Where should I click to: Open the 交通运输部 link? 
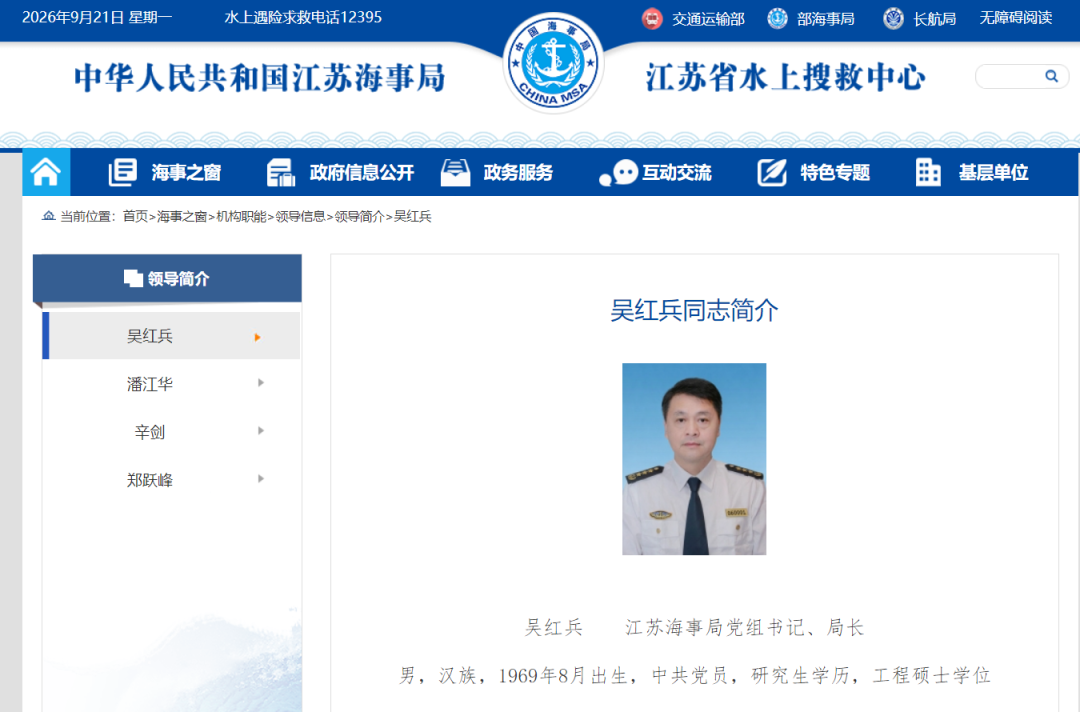(x=708, y=19)
